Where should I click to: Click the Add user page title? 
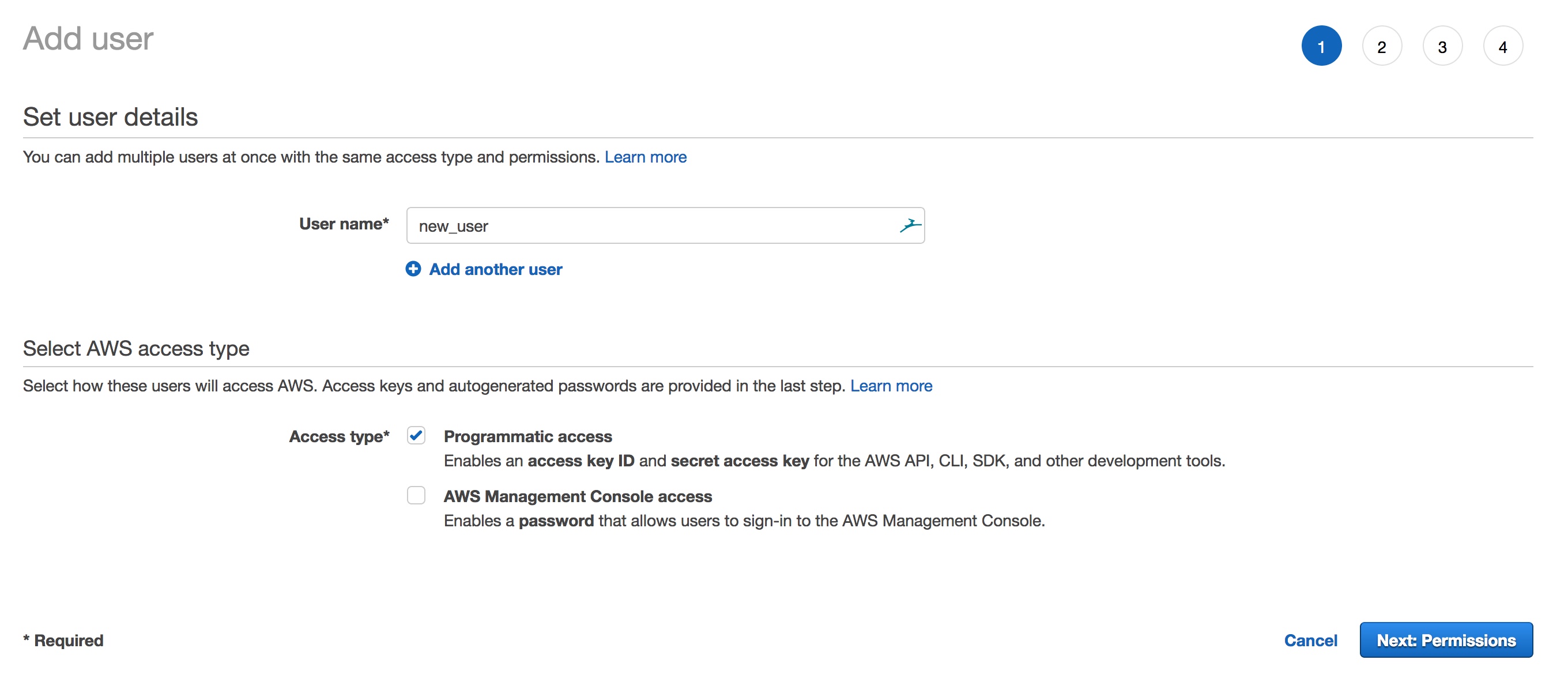click(88, 39)
